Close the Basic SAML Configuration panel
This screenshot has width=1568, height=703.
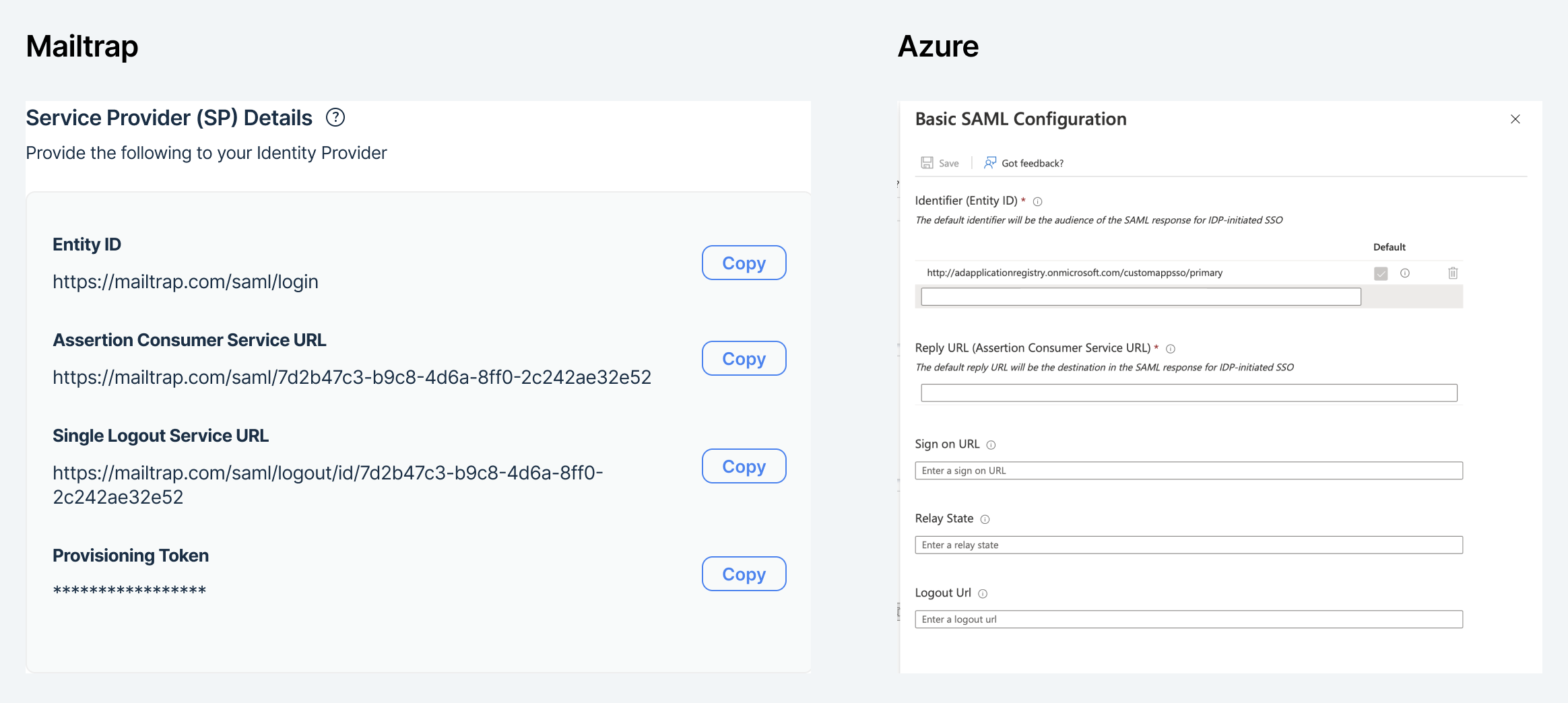(x=1515, y=119)
